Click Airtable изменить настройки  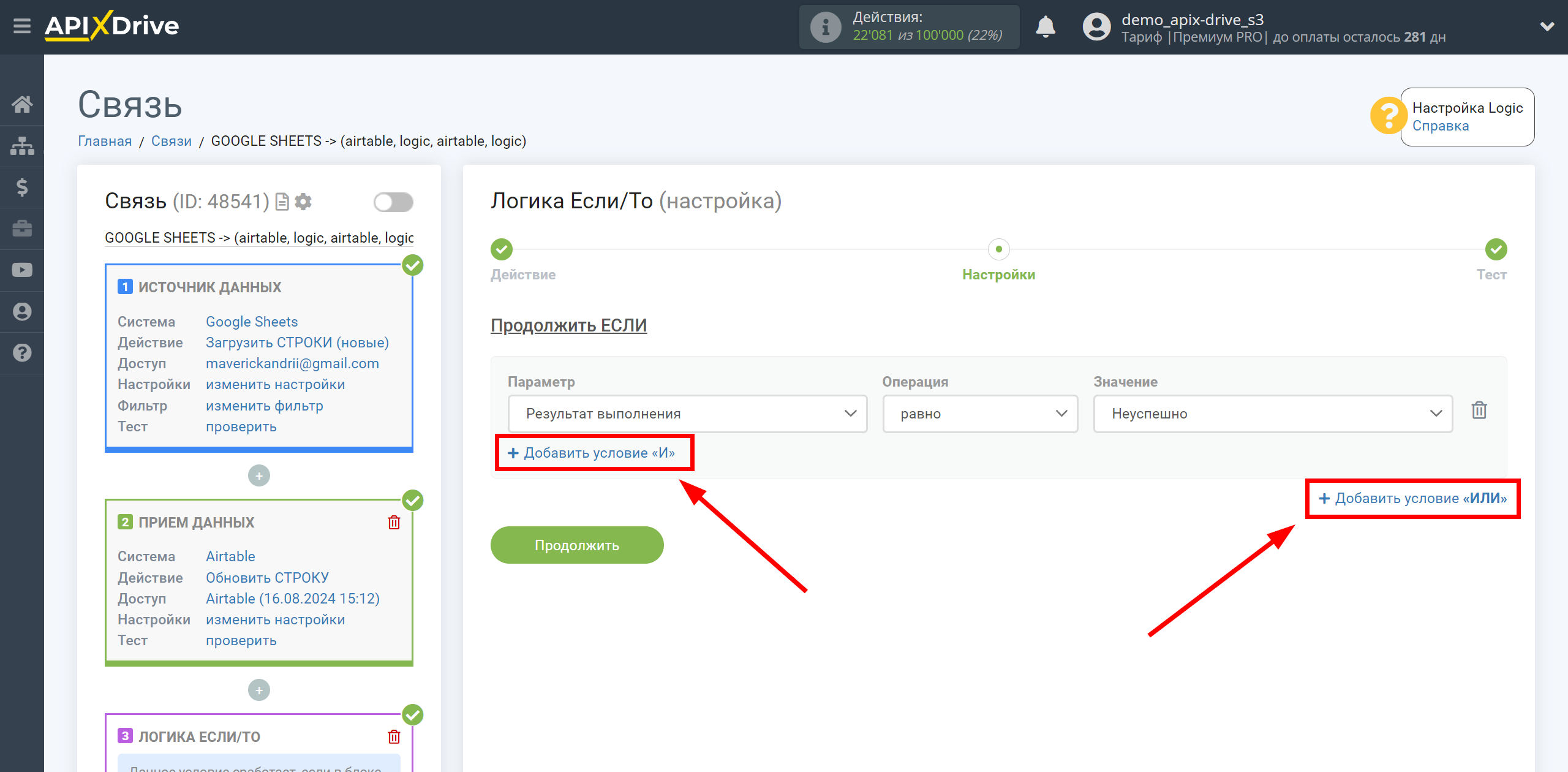(275, 619)
